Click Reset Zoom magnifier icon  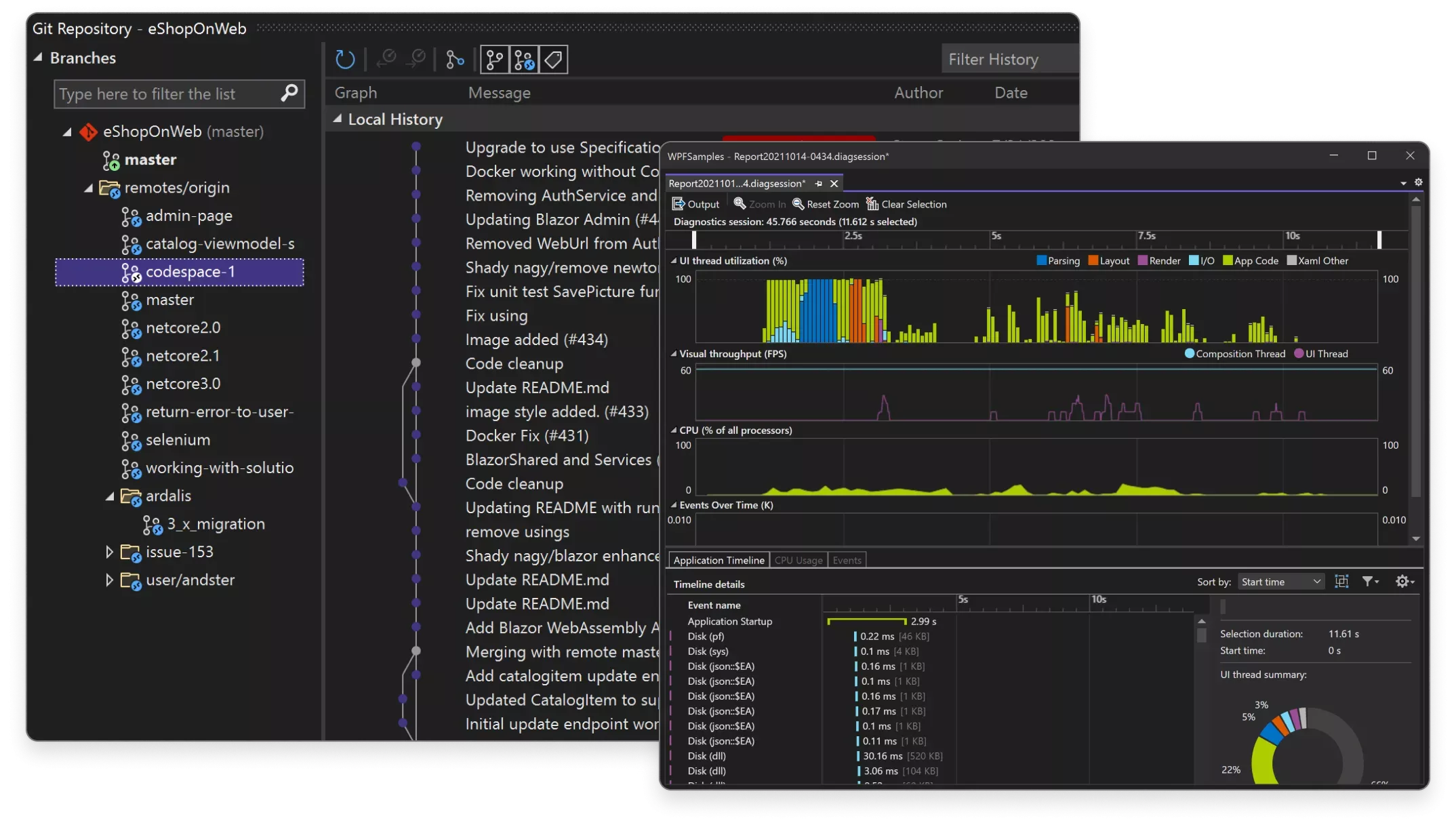point(798,204)
